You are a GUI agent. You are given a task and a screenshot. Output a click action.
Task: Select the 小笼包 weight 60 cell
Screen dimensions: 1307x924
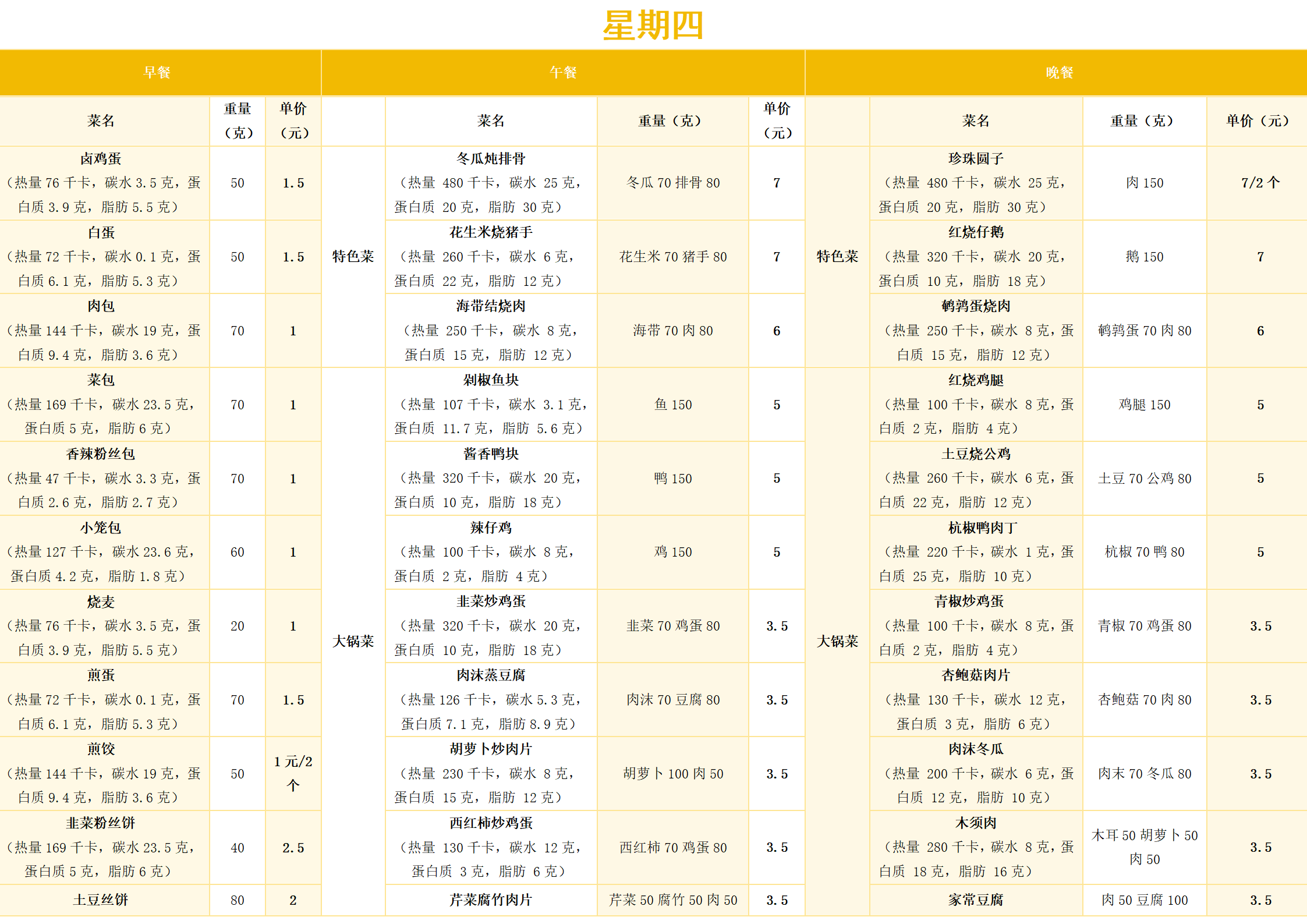[x=237, y=552]
